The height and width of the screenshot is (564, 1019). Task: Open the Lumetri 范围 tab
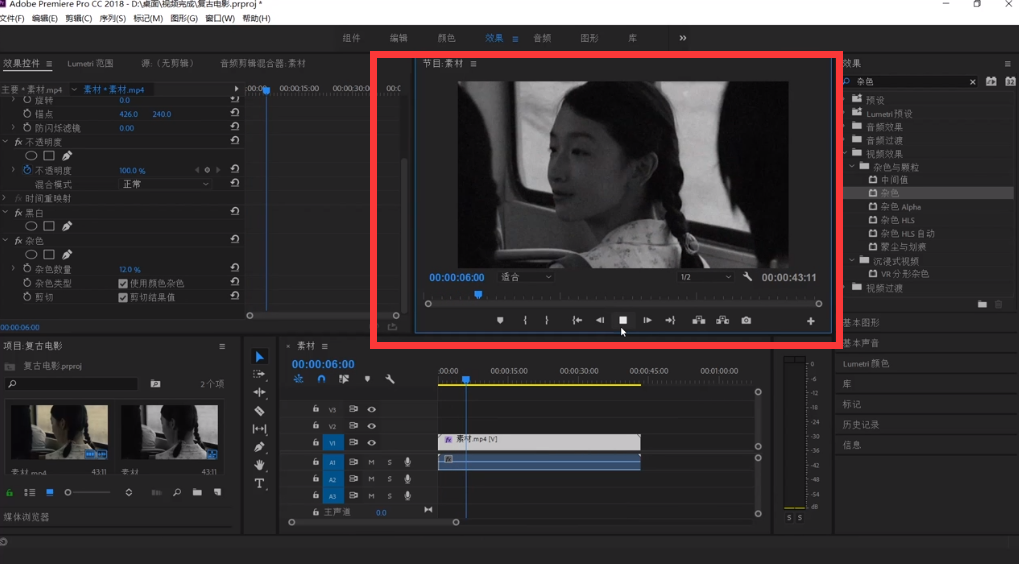tap(90, 63)
